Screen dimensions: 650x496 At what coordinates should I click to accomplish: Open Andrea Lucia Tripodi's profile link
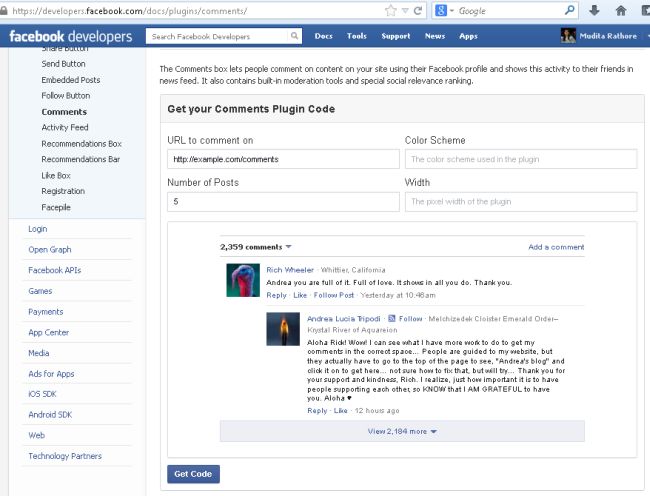pos(344,319)
